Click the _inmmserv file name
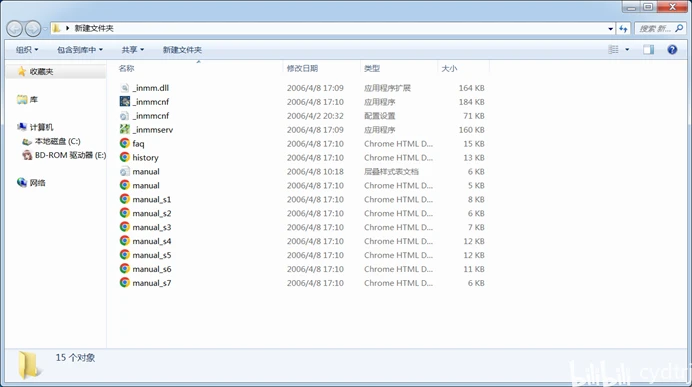This screenshot has height=387, width=692. coord(153,129)
